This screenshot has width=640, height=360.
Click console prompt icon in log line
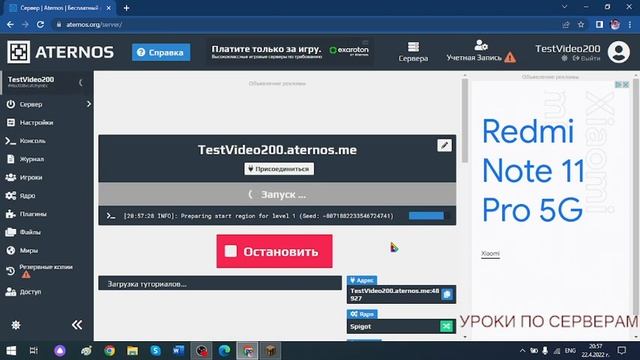pyautogui.click(x=111, y=216)
